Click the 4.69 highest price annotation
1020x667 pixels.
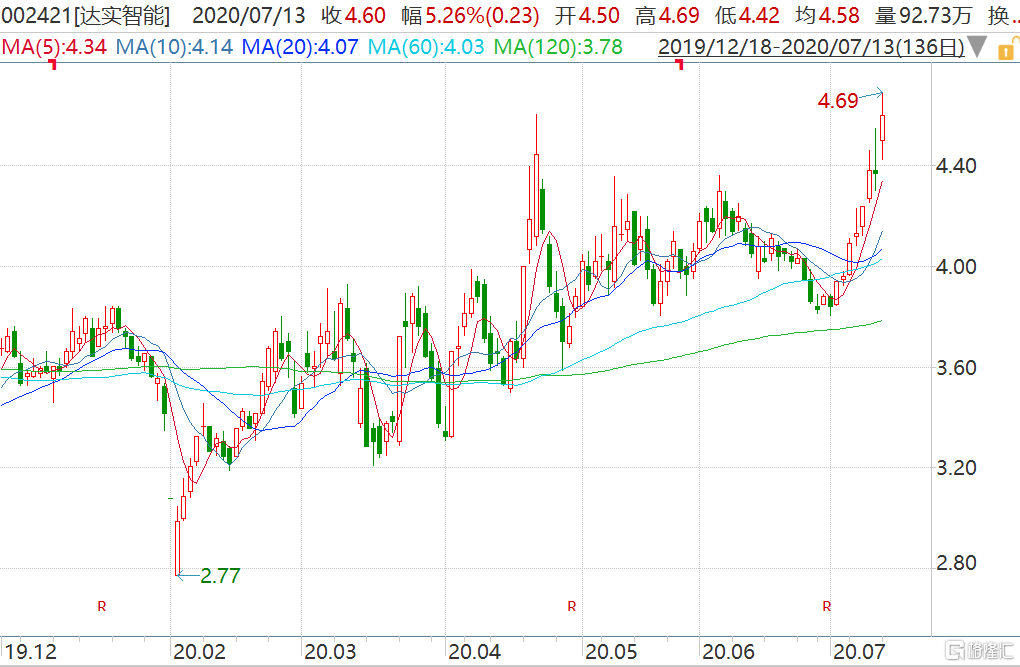(x=838, y=101)
